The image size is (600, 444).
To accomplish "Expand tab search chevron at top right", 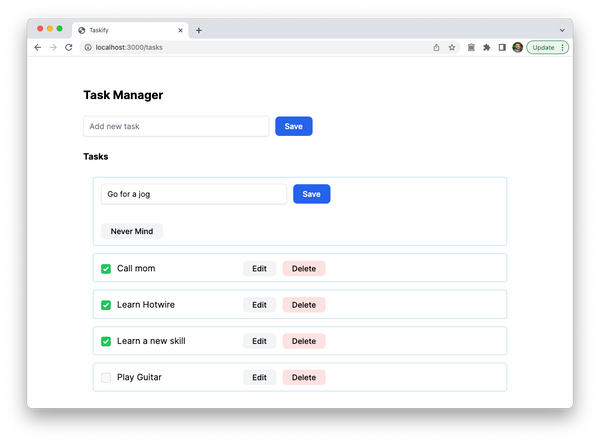I will [562, 30].
